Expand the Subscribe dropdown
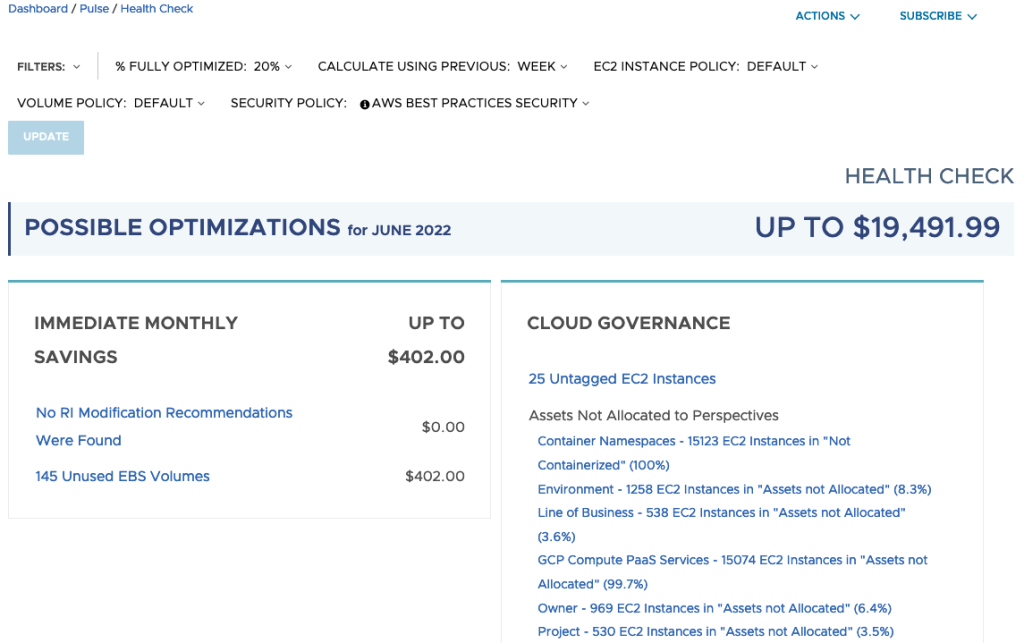Viewport: 1024px width, 643px height. [937, 16]
